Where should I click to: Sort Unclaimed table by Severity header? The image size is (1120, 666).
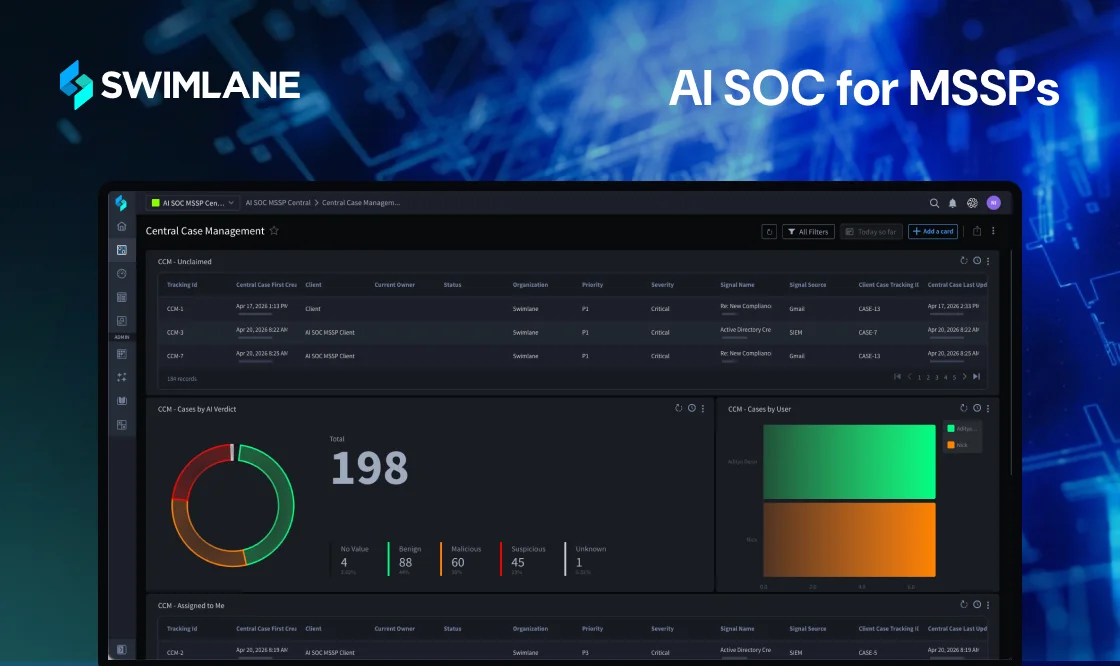(662, 284)
